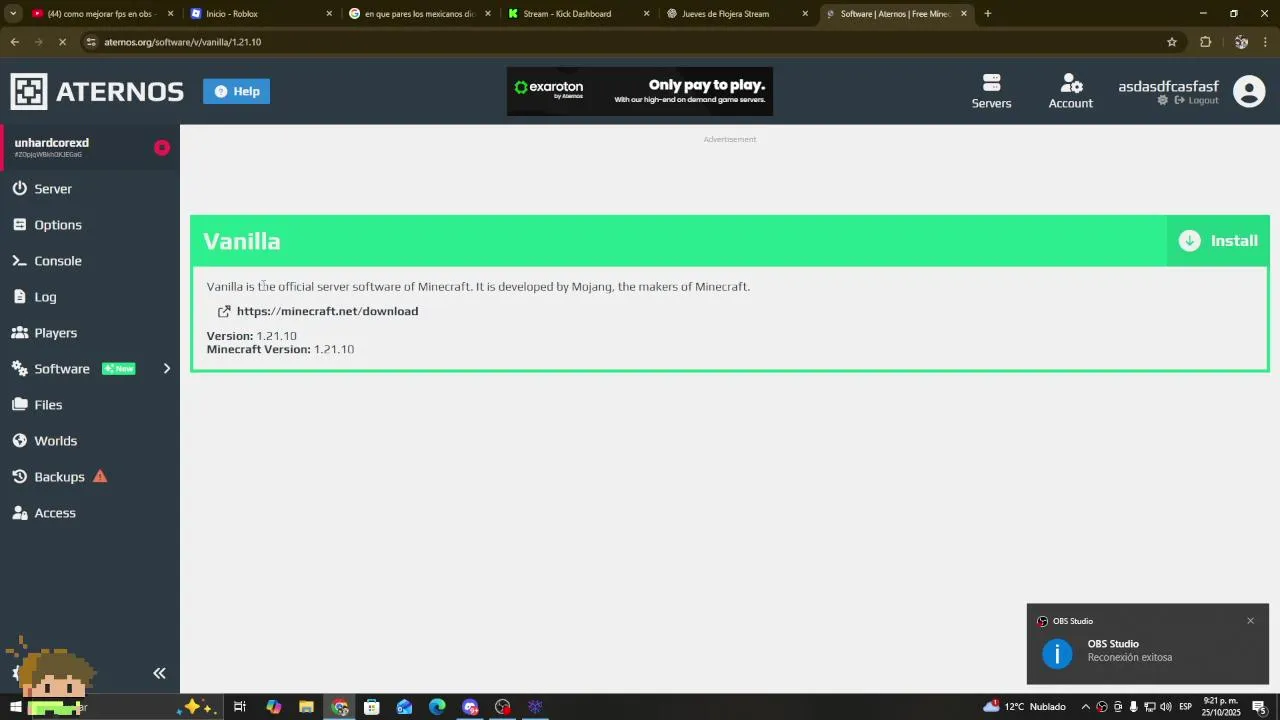Click the address bar URL

click(182, 42)
